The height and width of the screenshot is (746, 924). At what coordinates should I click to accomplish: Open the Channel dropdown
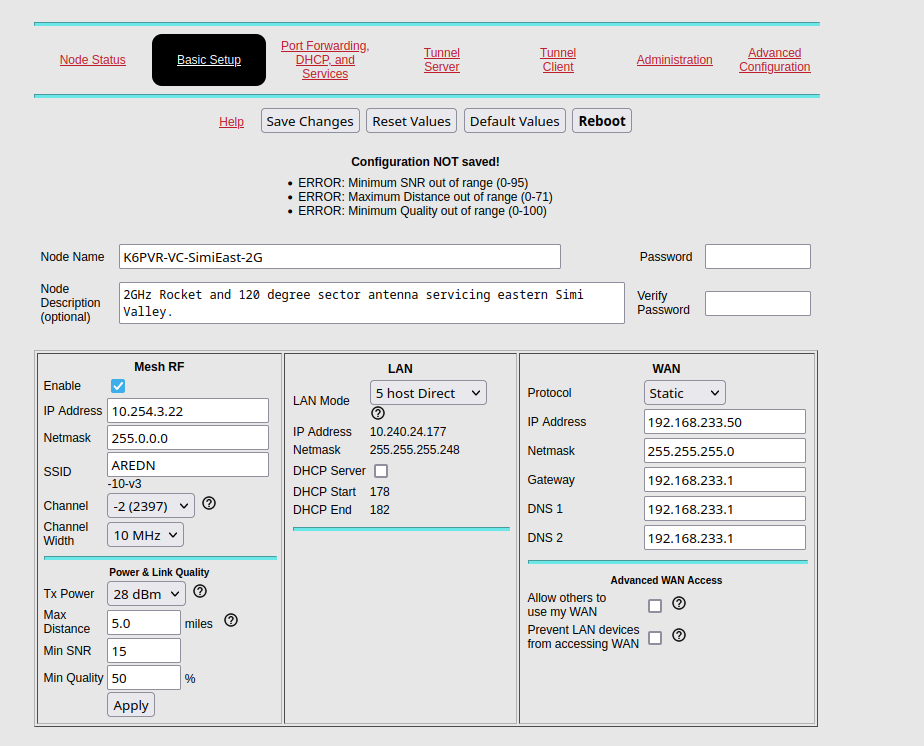[149, 505]
